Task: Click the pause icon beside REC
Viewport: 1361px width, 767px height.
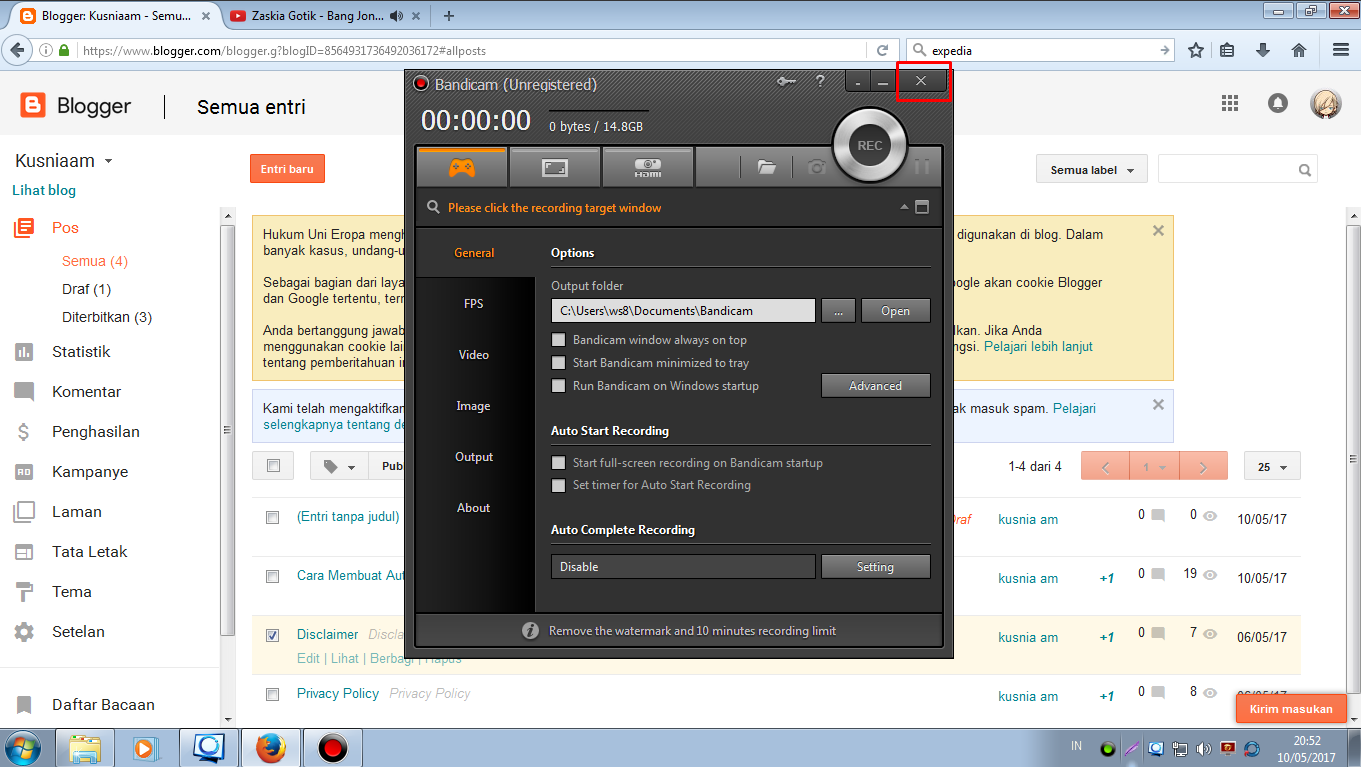Action: click(x=921, y=167)
